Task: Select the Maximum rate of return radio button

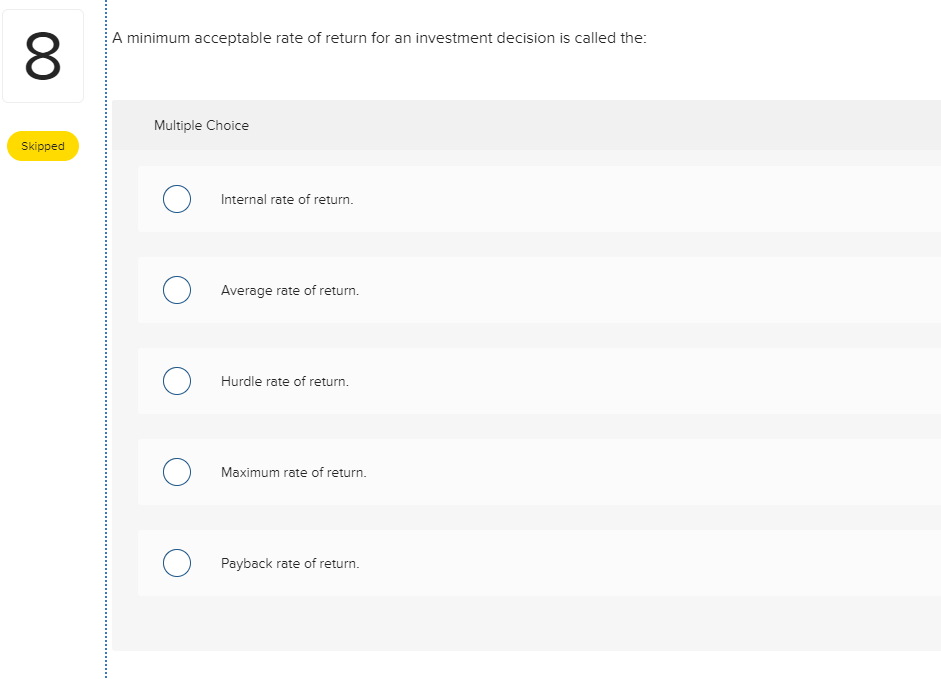Action: tap(177, 471)
